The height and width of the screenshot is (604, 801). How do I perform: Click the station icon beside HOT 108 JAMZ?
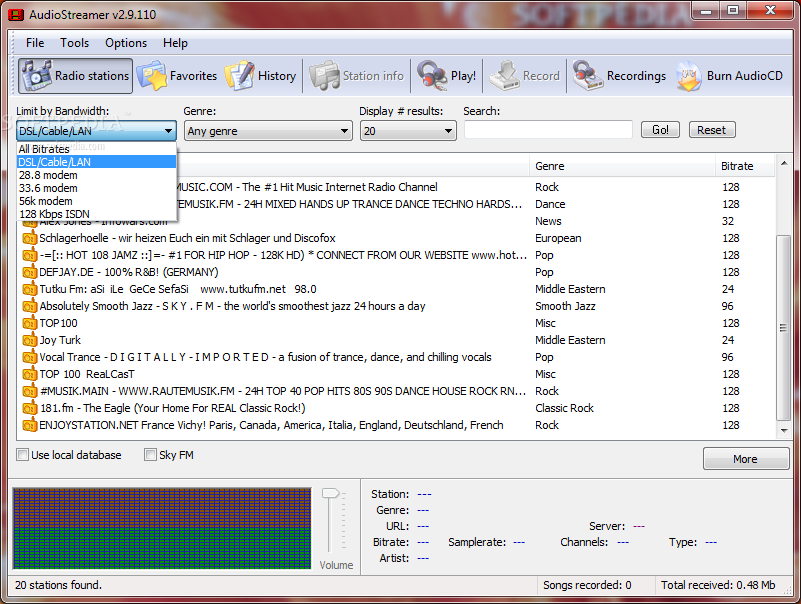tap(30, 255)
